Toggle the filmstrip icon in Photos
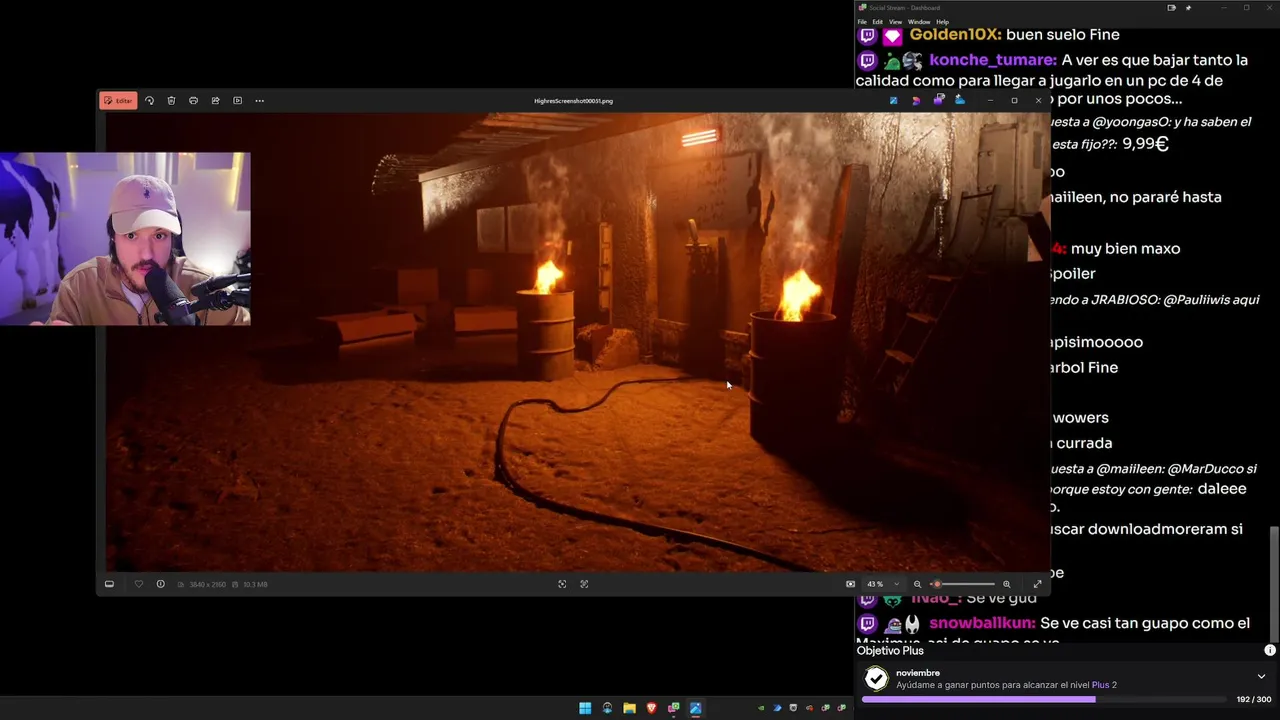1280x720 pixels. coord(109,584)
